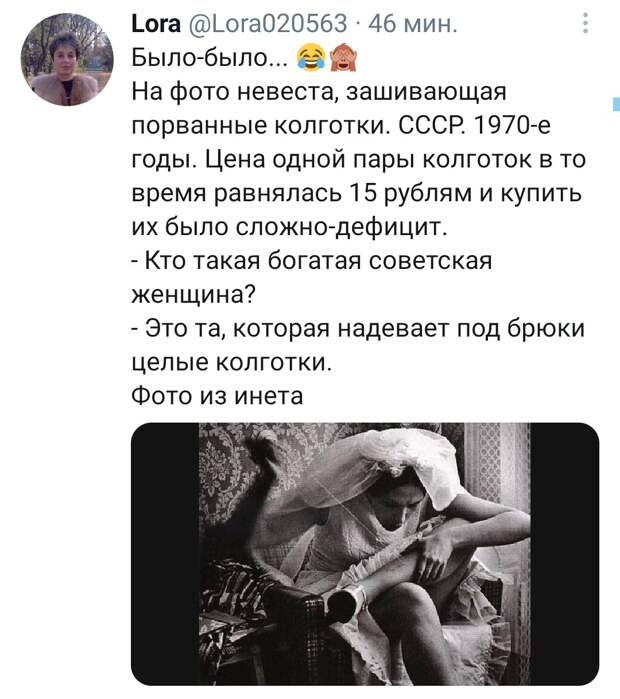
Task: Open the @Lora020563 handle link
Action: [x=267, y=24]
